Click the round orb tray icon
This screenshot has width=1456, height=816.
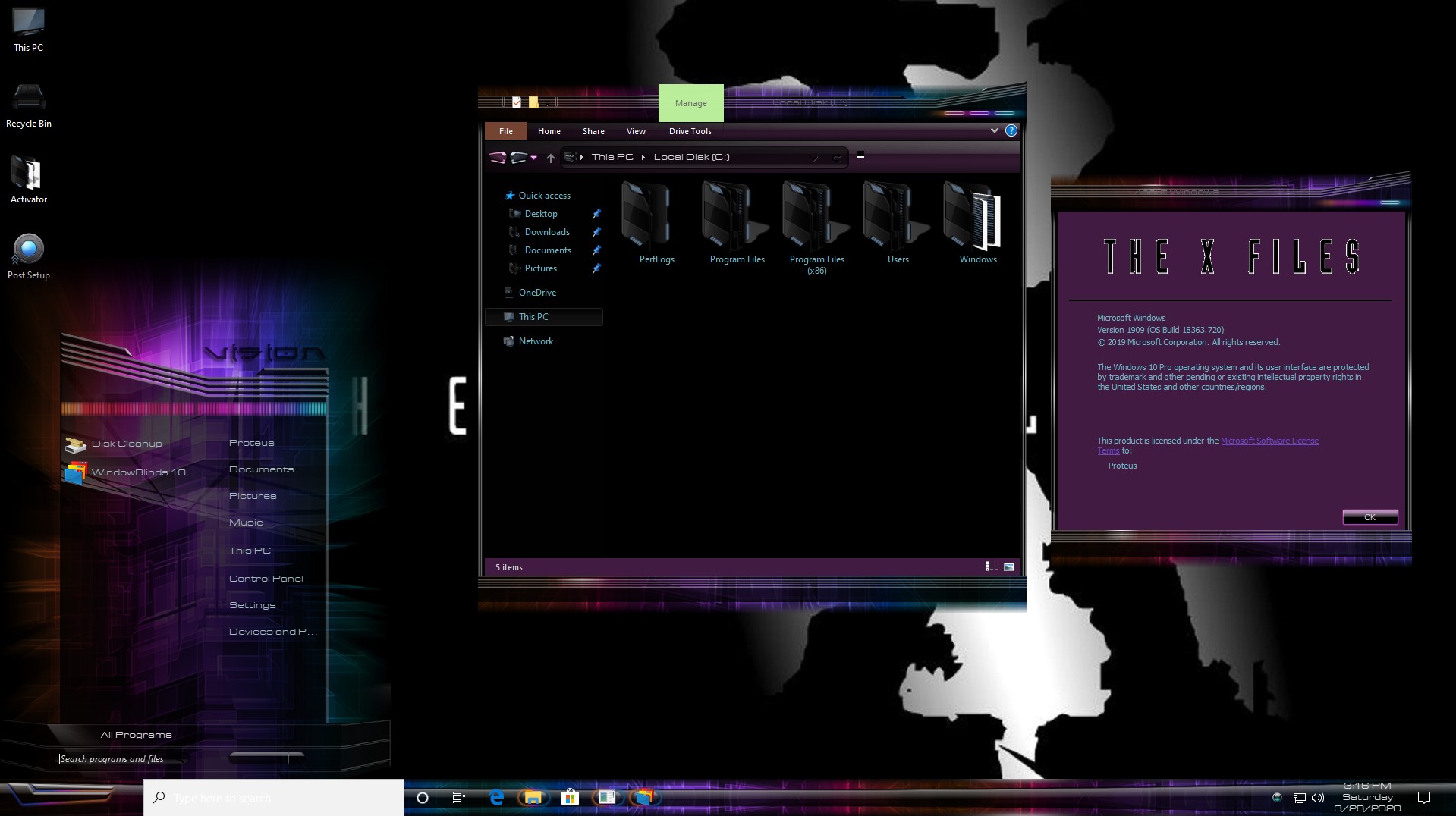click(x=1277, y=798)
